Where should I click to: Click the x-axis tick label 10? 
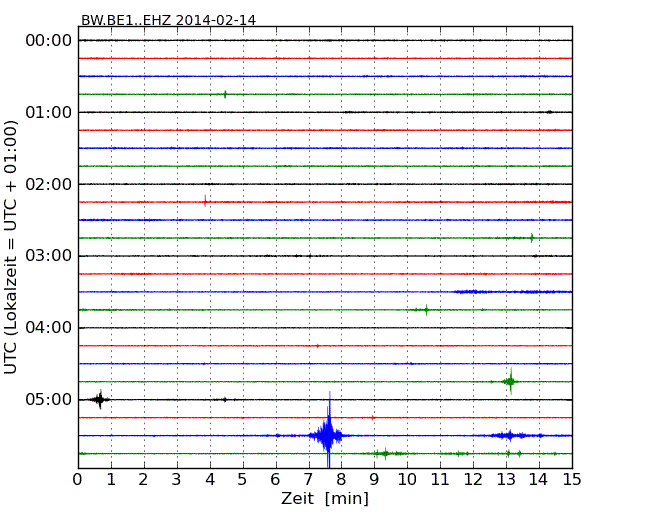tap(407, 480)
